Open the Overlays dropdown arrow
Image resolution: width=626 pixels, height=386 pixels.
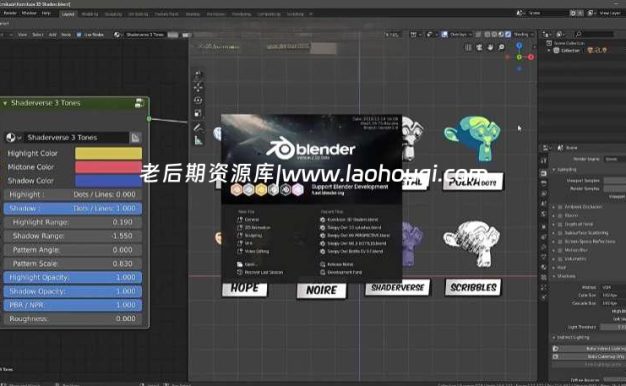coord(470,35)
